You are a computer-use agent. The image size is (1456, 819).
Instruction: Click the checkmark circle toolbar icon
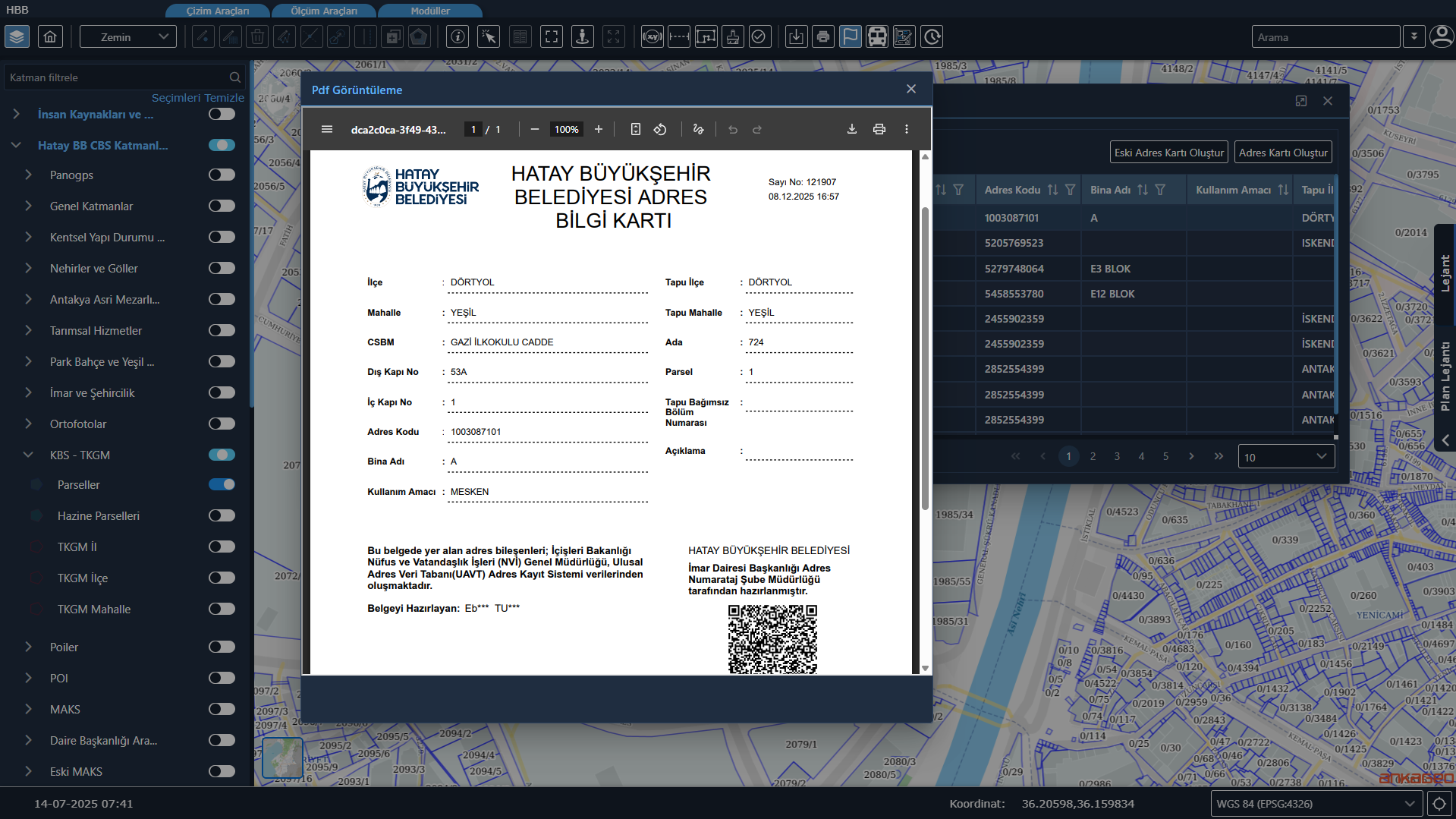759,36
